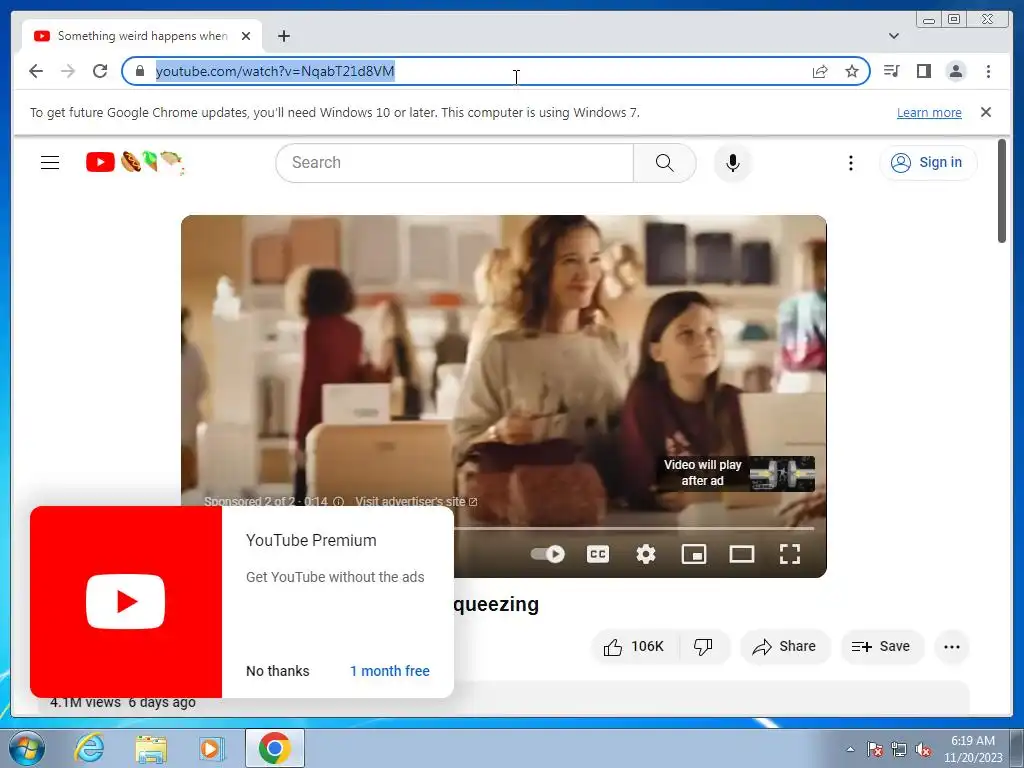Image resolution: width=1024 pixels, height=768 pixels.
Task: Open the taskbar clock and date
Action: pos(972,749)
